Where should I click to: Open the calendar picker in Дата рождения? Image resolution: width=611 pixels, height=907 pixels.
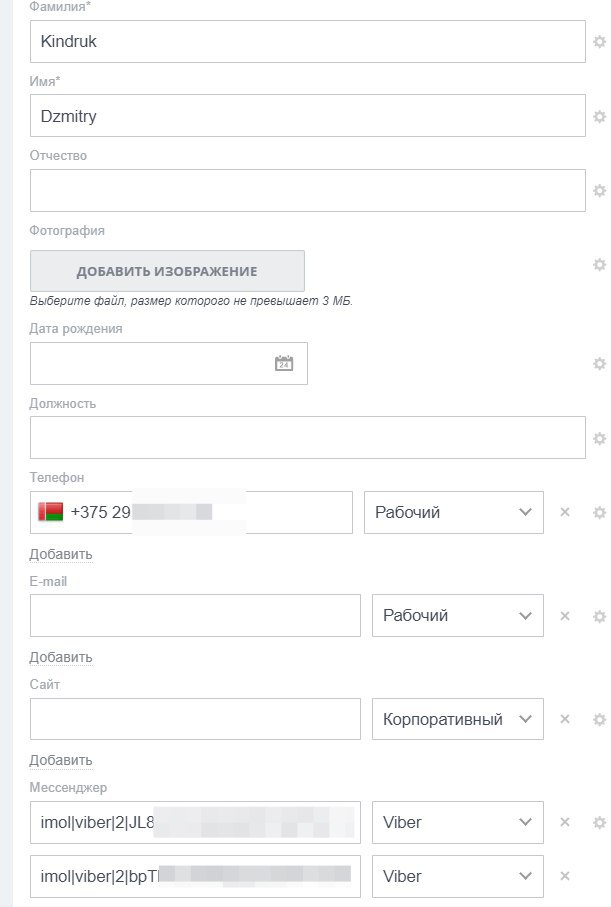click(x=284, y=363)
